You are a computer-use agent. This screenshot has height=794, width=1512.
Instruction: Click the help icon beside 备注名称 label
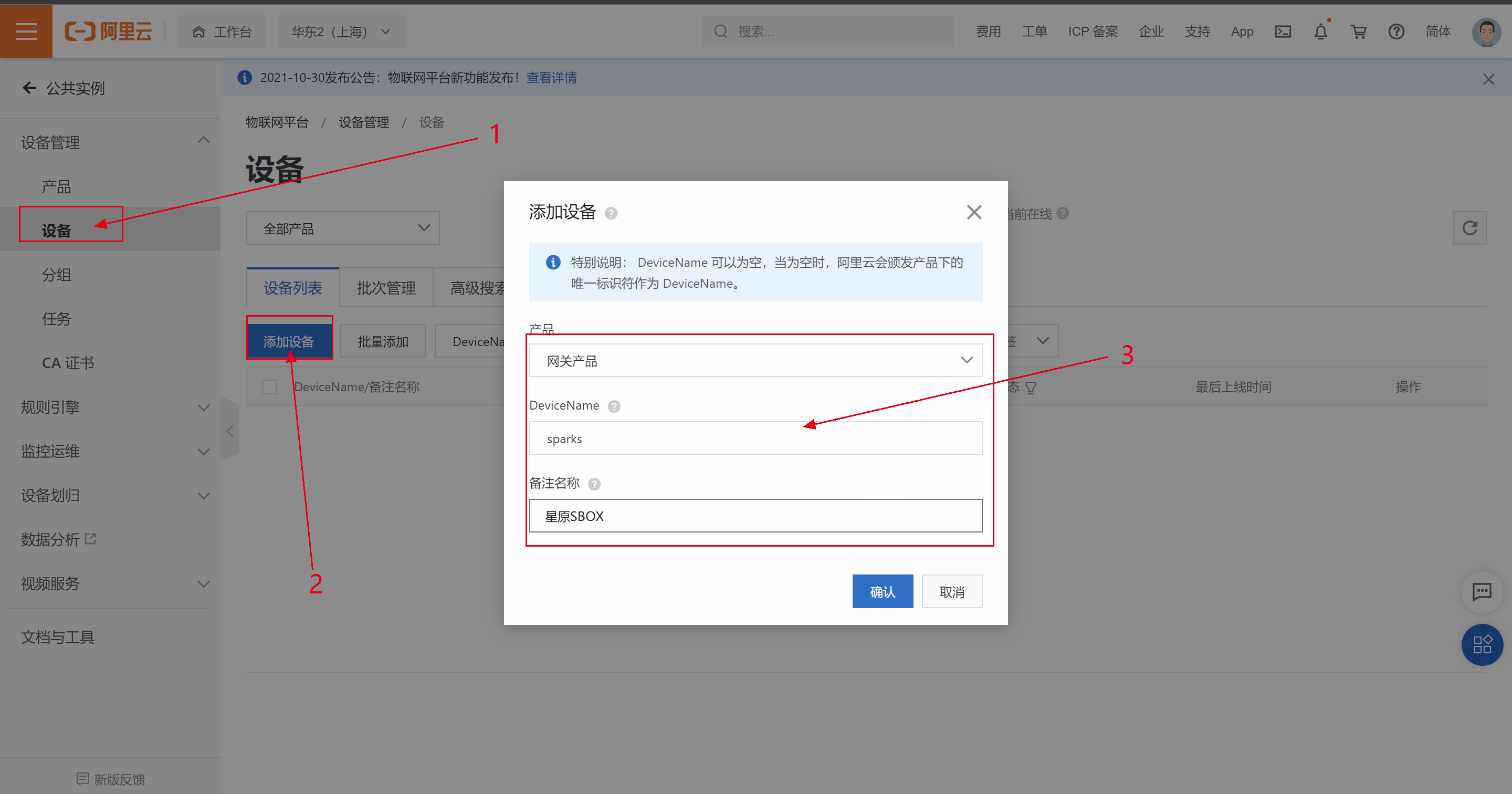click(x=594, y=484)
